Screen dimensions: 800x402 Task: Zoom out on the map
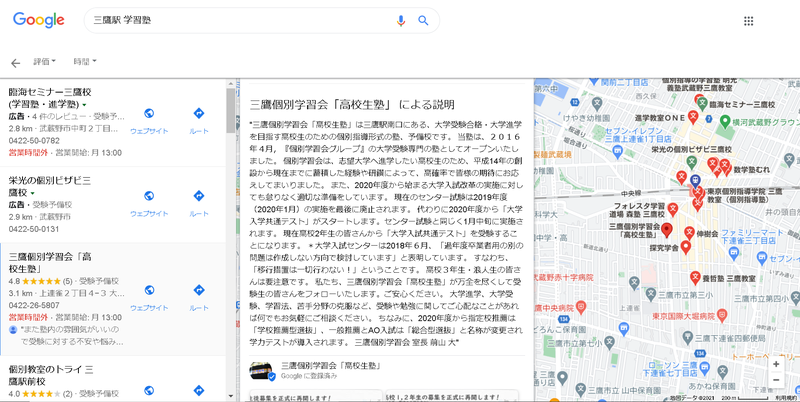coord(776,380)
